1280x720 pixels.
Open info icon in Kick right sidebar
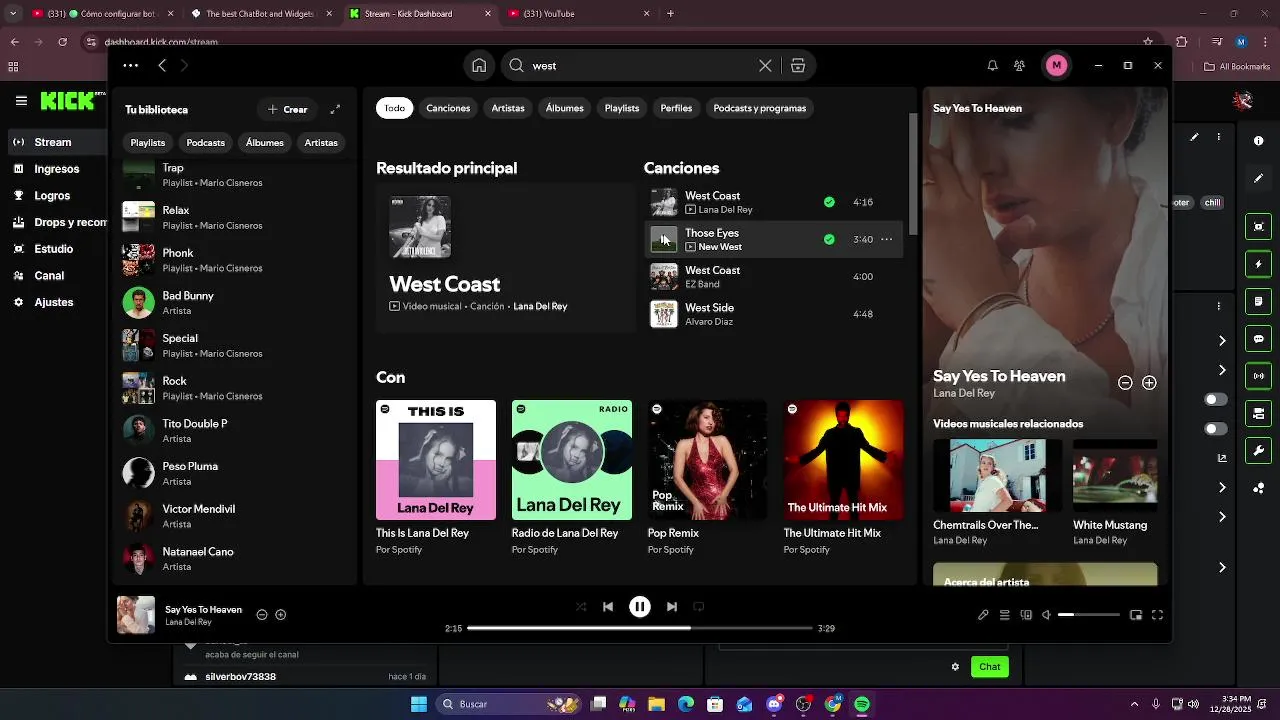pyautogui.click(x=1258, y=141)
